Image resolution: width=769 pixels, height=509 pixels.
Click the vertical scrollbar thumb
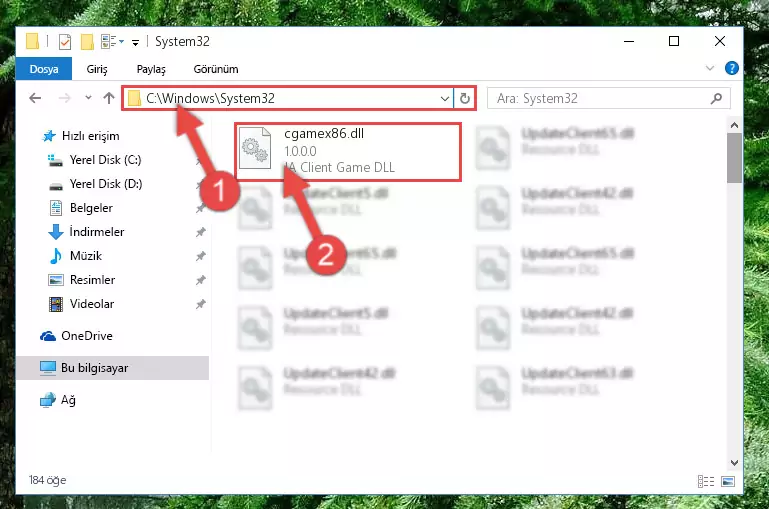pos(734,158)
